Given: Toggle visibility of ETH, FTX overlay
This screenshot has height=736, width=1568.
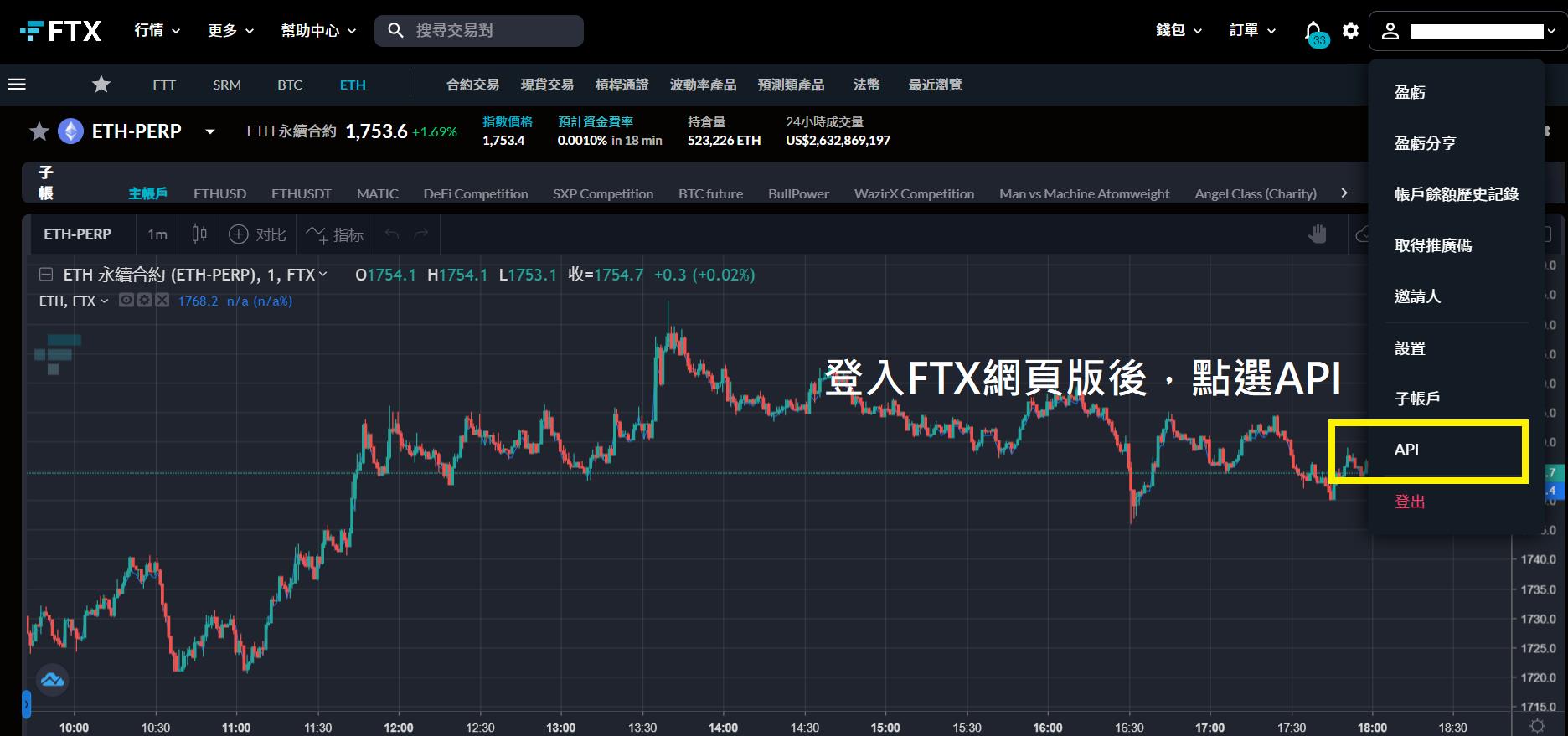Looking at the screenshot, I should coord(126,301).
